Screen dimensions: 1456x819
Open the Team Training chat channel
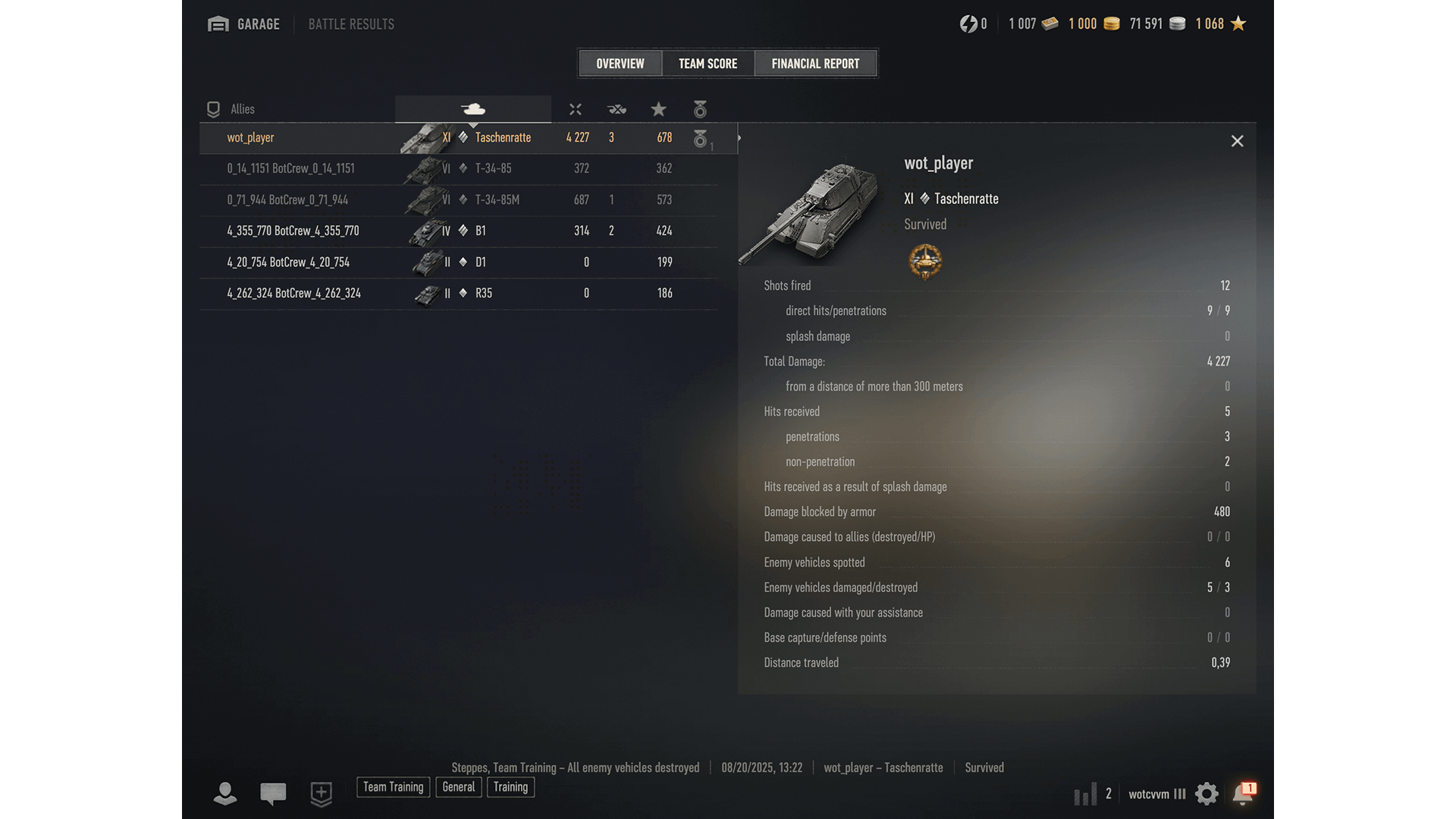click(x=394, y=787)
